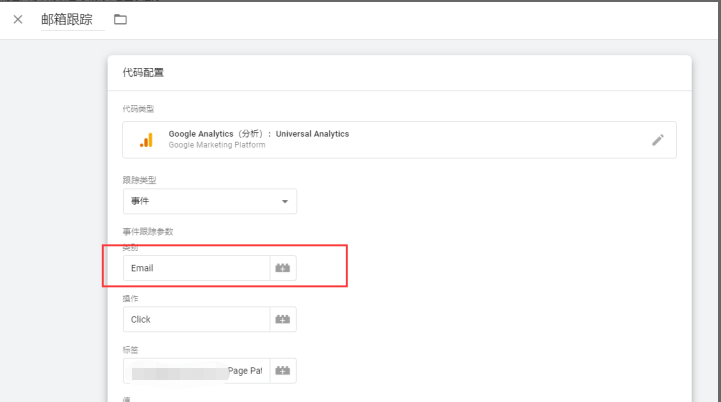Click the 操作 label above the Click field
Screen dimensions: 721x402
click(x=131, y=298)
